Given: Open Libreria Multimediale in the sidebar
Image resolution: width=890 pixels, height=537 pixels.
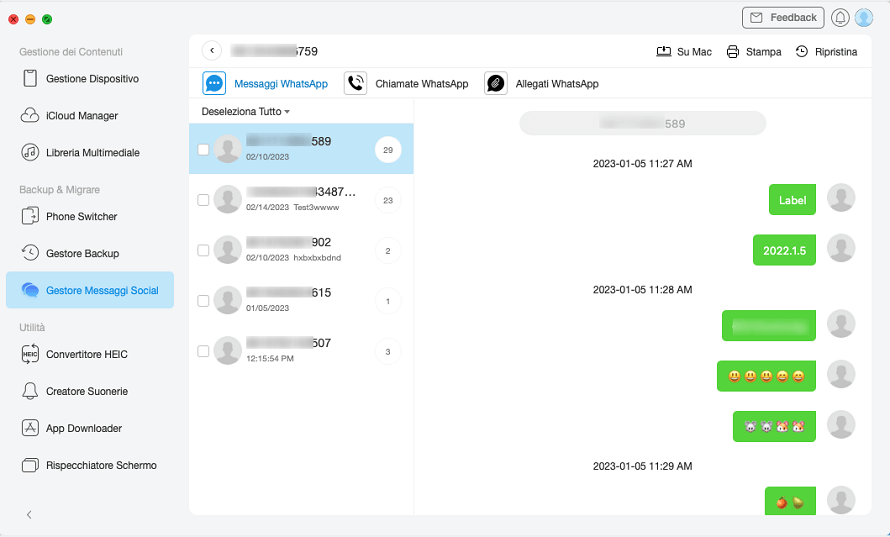Looking at the screenshot, I should pyautogui.click(x=92, y=153).
